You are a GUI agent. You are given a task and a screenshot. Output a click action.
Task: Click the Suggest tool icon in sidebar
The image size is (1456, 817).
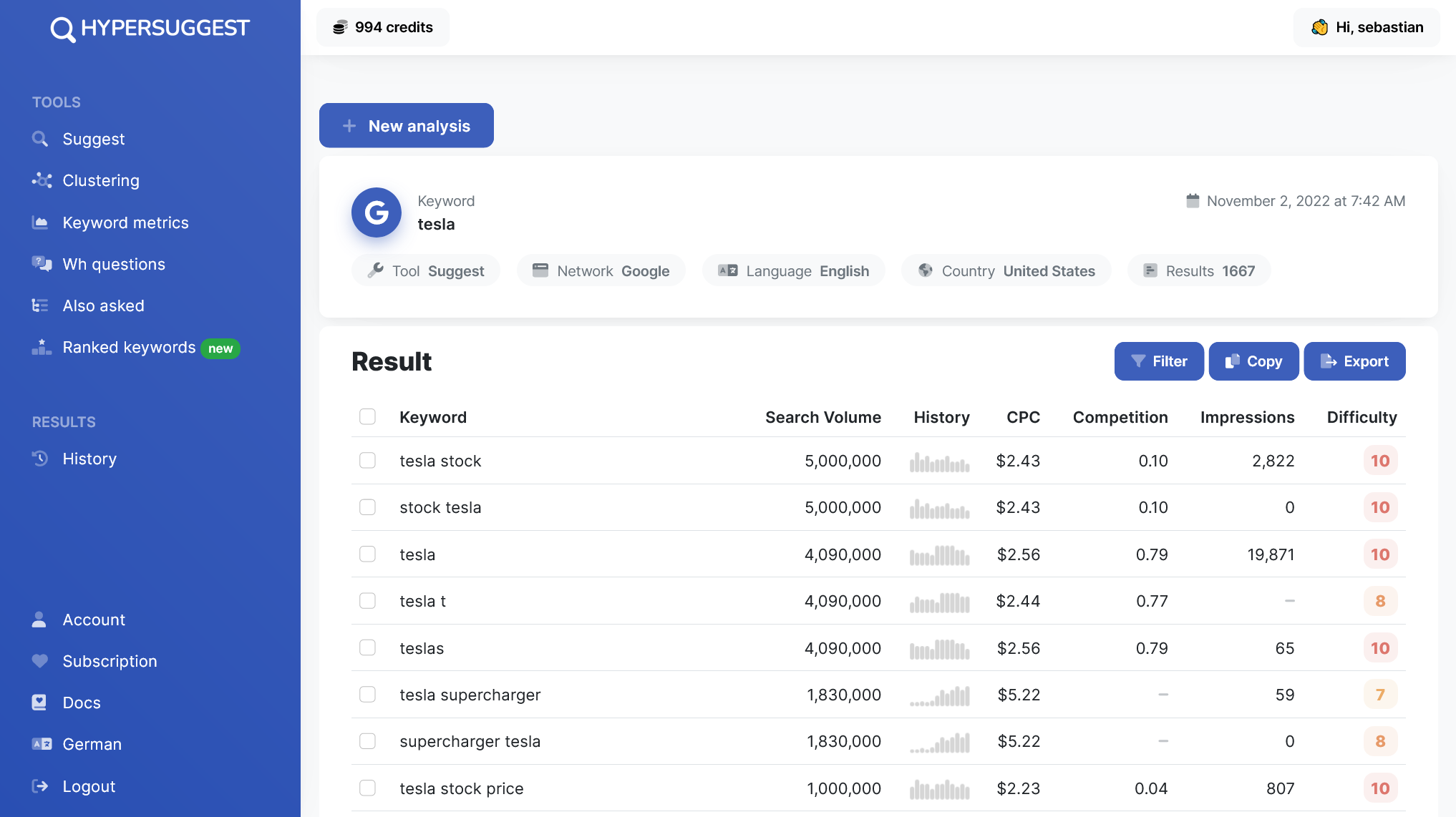click(40, 138)
